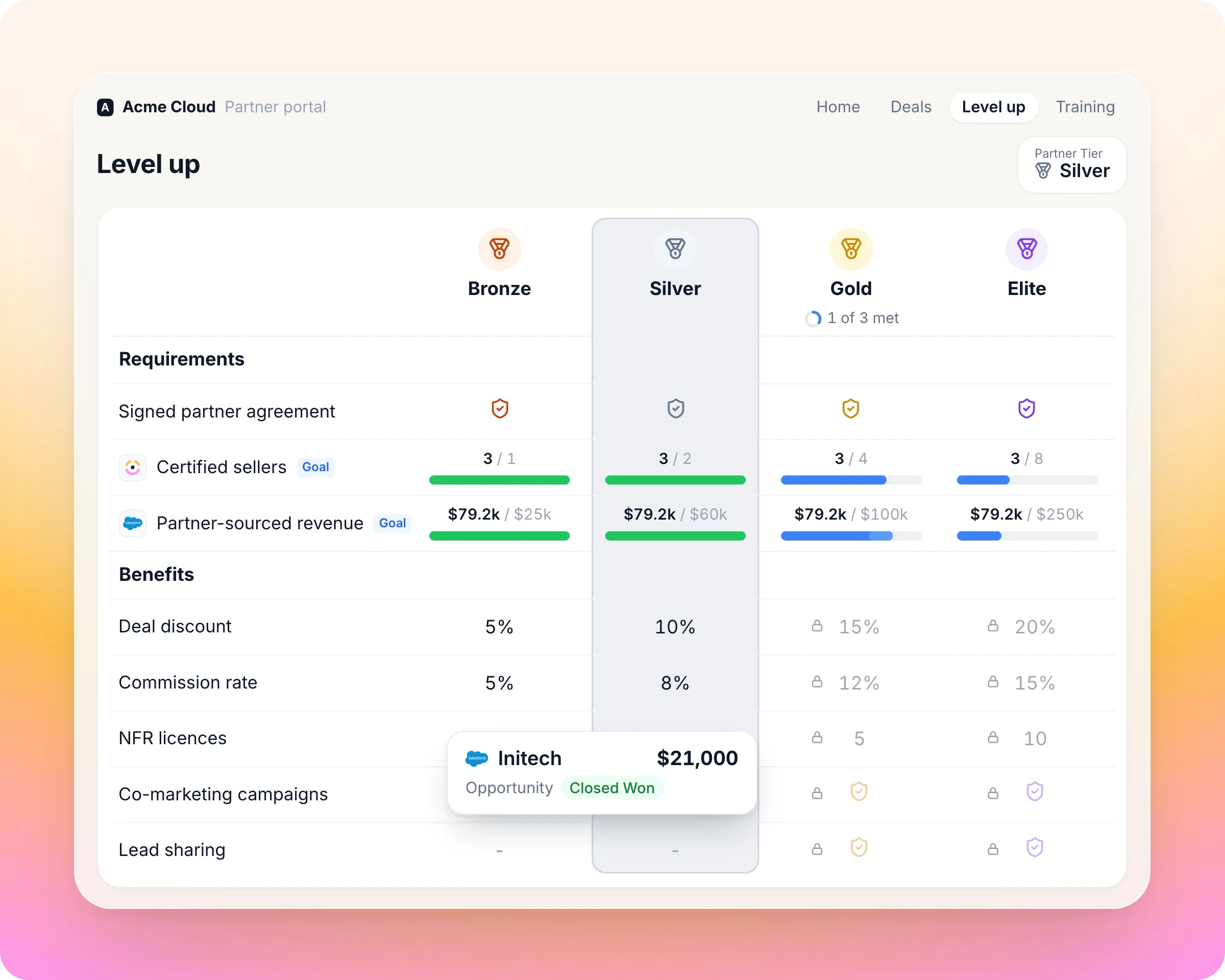Click the Bronze '5%' commission rate value
Viewport: 1225px width, 980px height.
(x=499, y=682)
